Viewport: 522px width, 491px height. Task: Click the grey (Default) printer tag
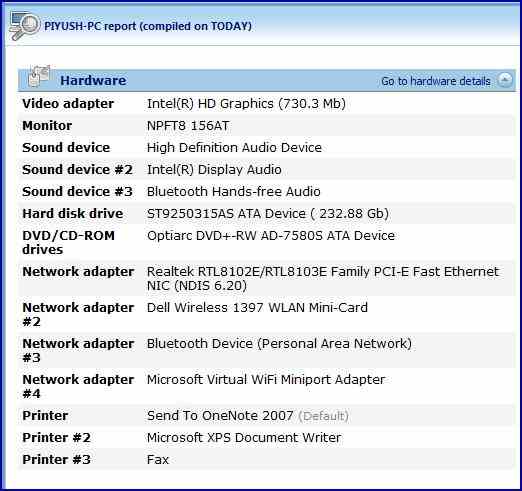coord(323,416)
